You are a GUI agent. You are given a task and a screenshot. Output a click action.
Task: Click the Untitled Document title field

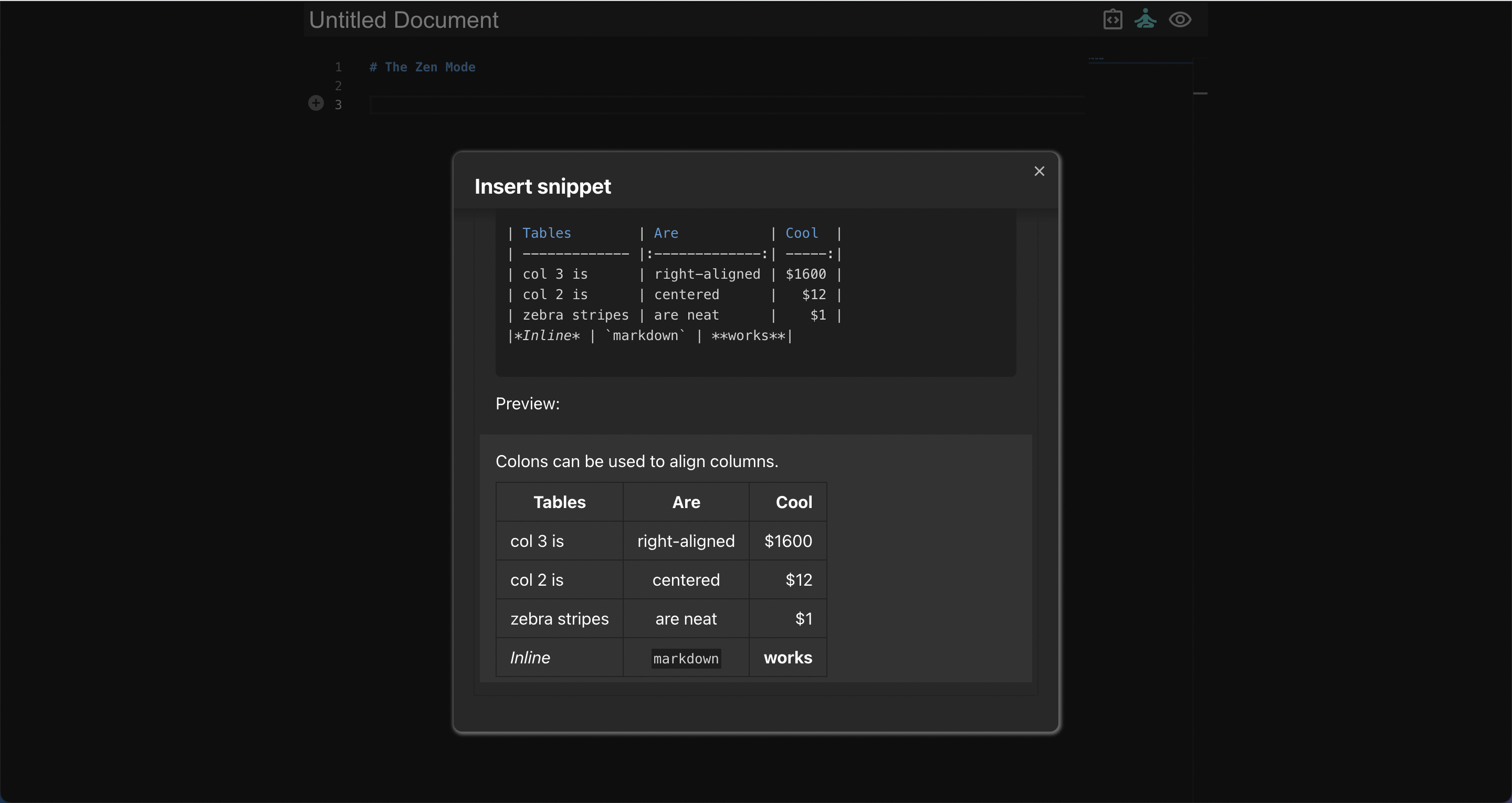(404, 20)
